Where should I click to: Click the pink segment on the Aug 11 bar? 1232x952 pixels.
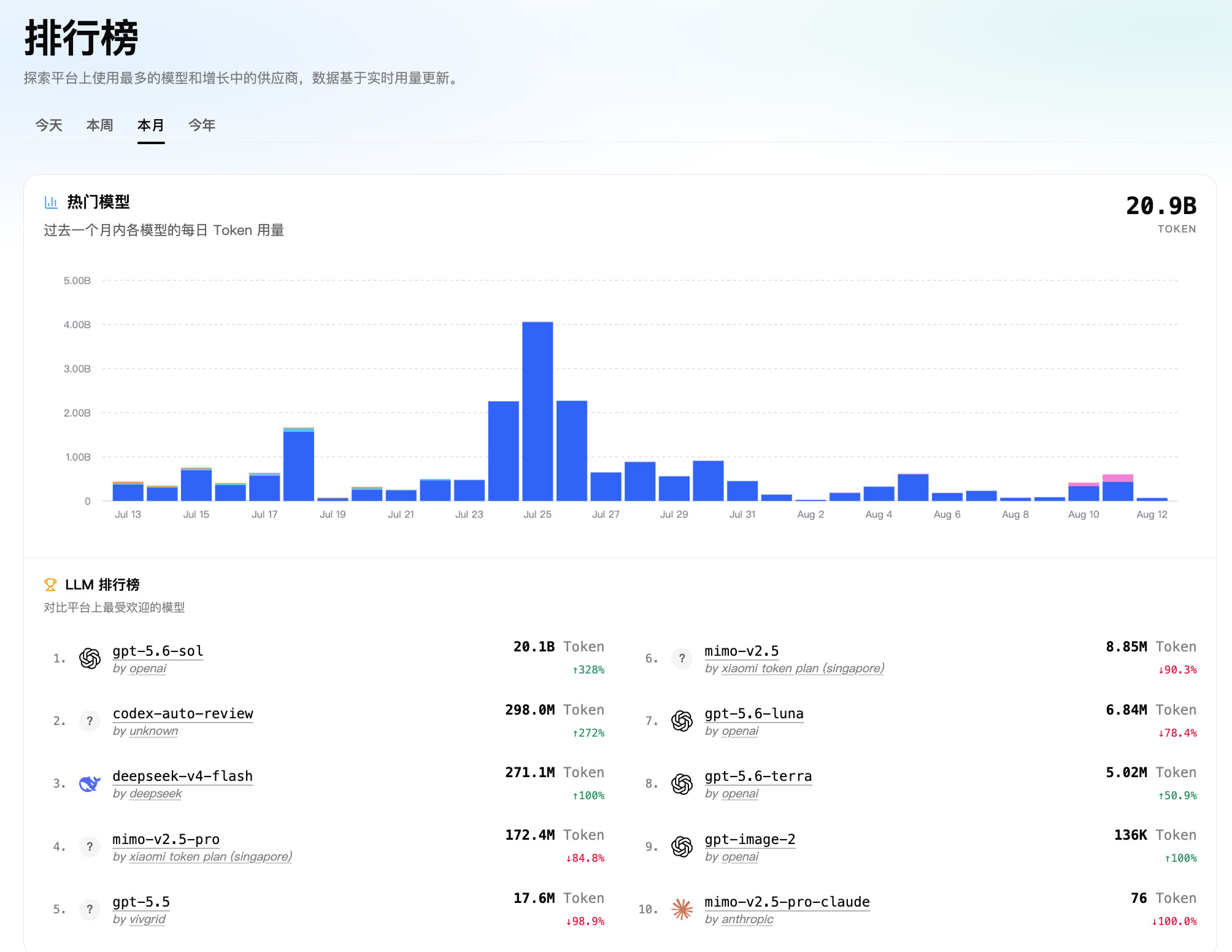(1118, 478)
